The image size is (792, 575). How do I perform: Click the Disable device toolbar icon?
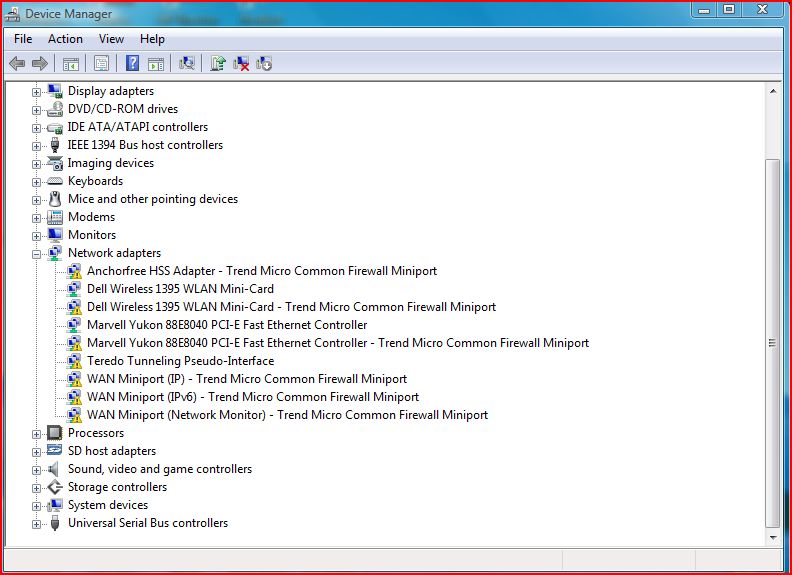pos(264,63)
